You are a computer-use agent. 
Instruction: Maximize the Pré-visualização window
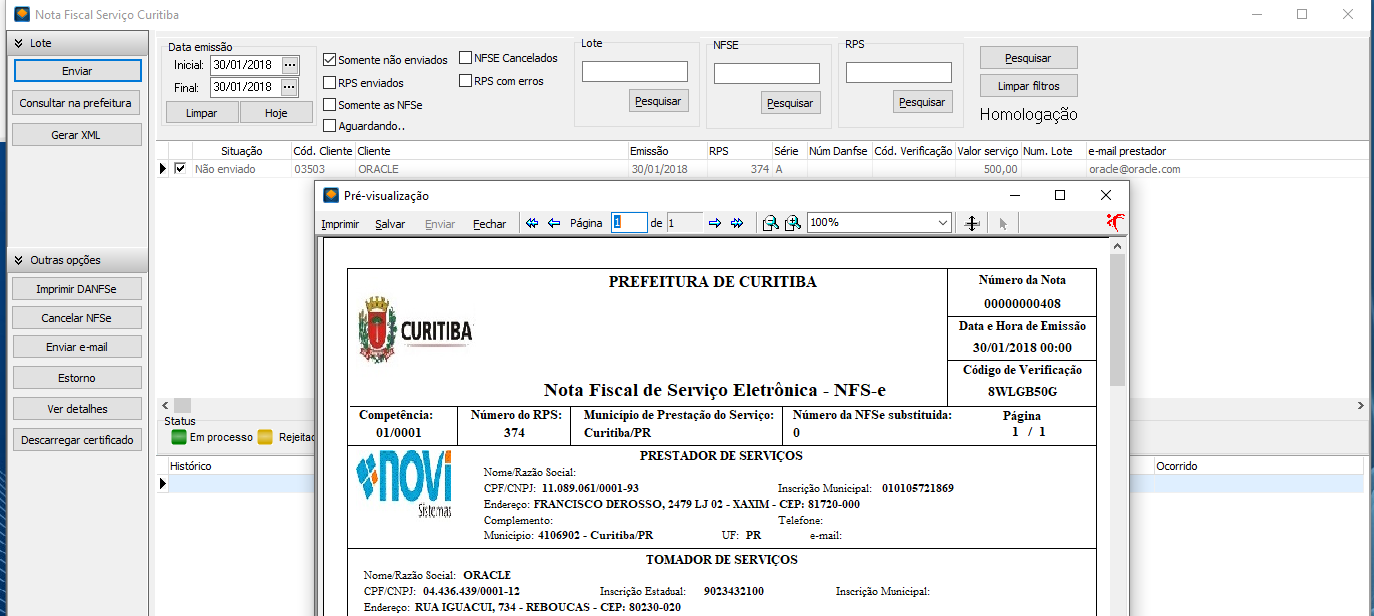(x=1060, y=195)
